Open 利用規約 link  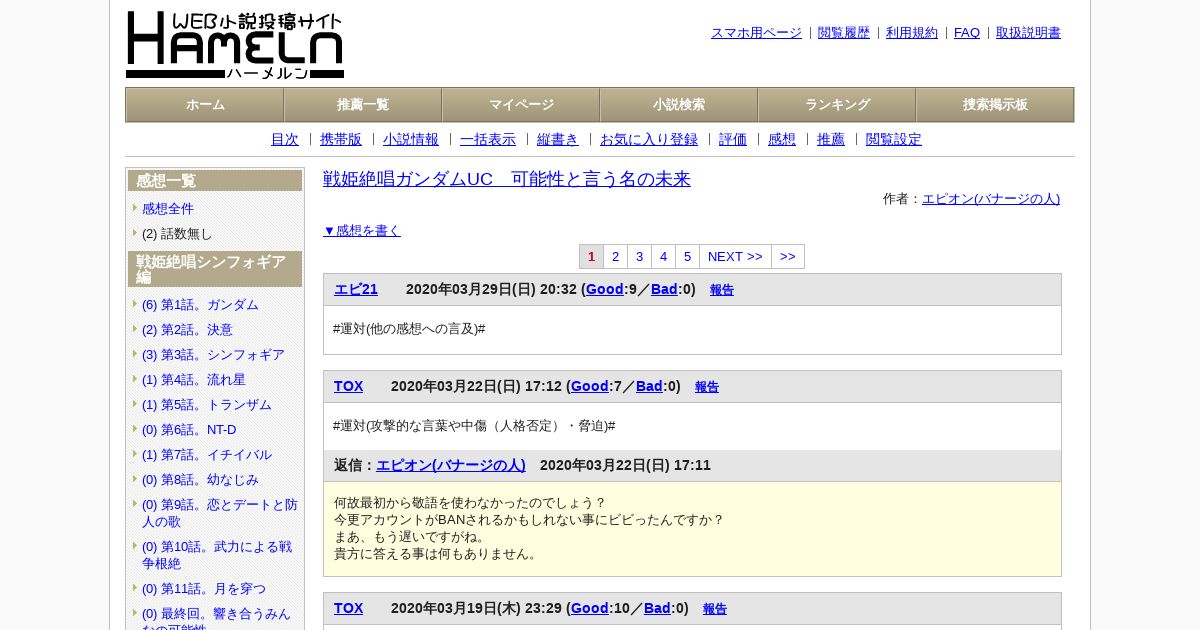(912, 33)
